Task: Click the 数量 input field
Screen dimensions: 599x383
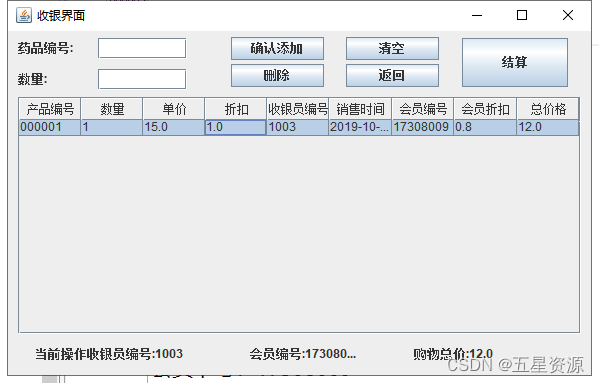Action: (x=142, y=79)
